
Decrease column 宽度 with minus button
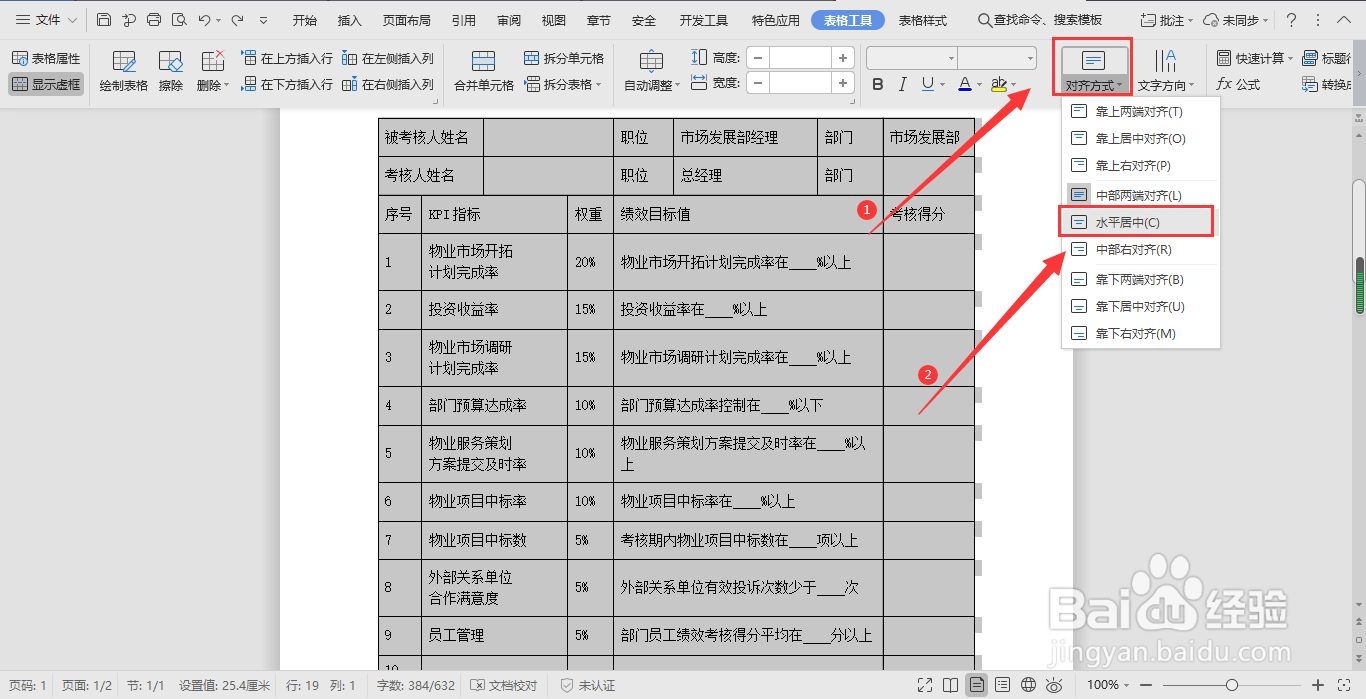759,83
